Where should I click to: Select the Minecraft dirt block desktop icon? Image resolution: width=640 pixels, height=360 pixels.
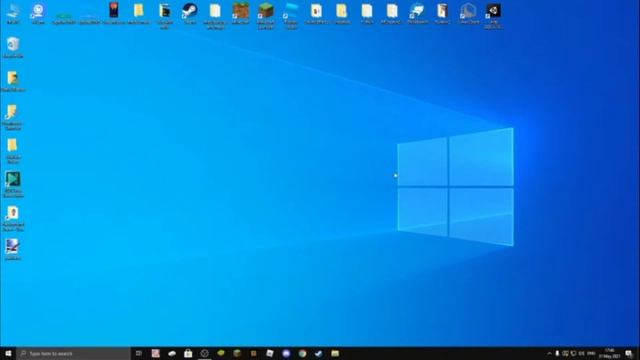(240, 13)
